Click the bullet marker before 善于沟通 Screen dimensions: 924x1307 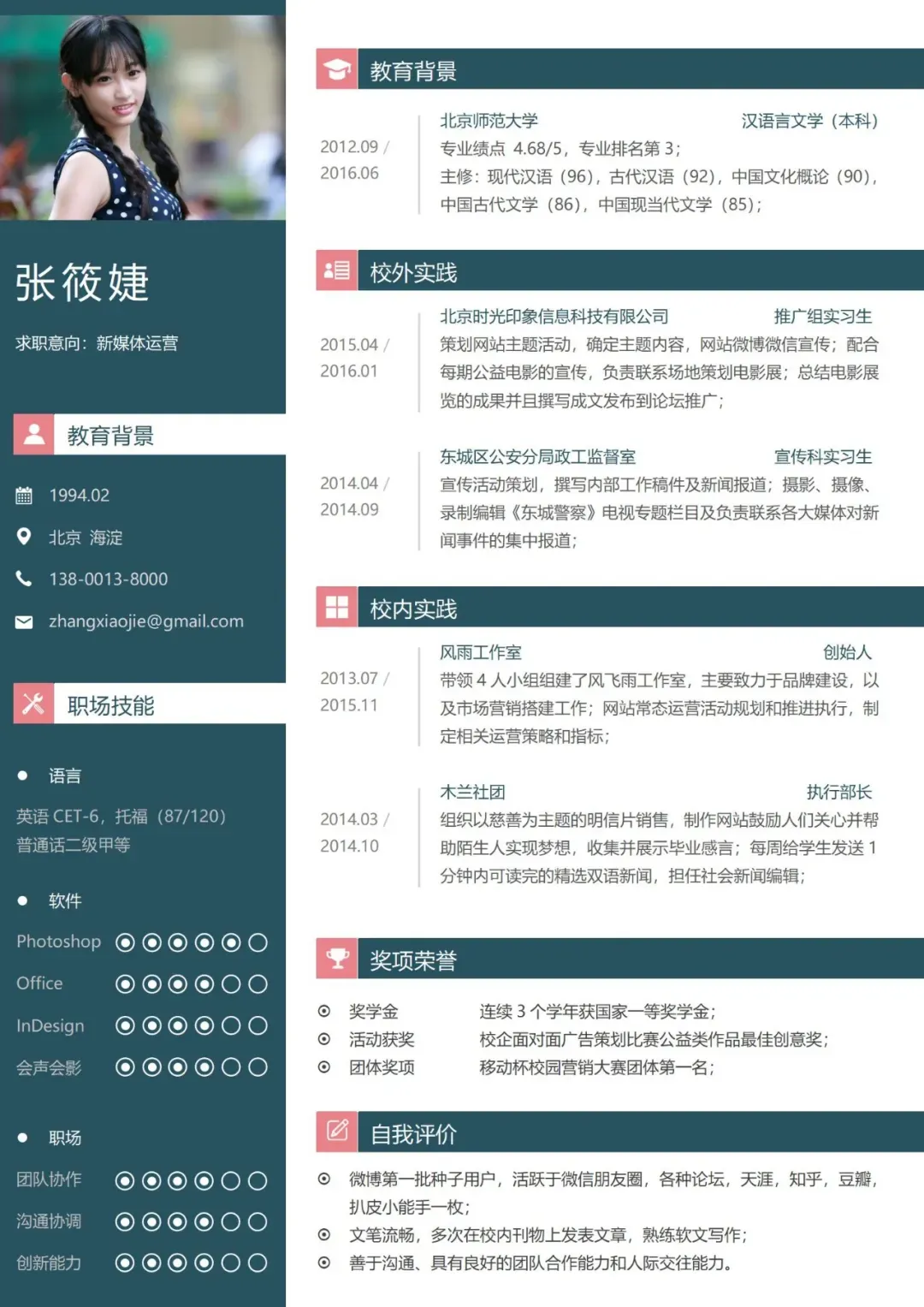coord(324,1262)
